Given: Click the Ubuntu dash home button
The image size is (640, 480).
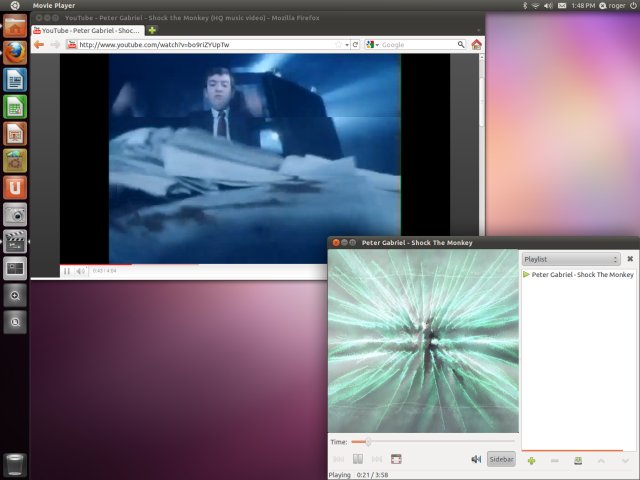Looking at the screenshot, I should tap(15, 5).
